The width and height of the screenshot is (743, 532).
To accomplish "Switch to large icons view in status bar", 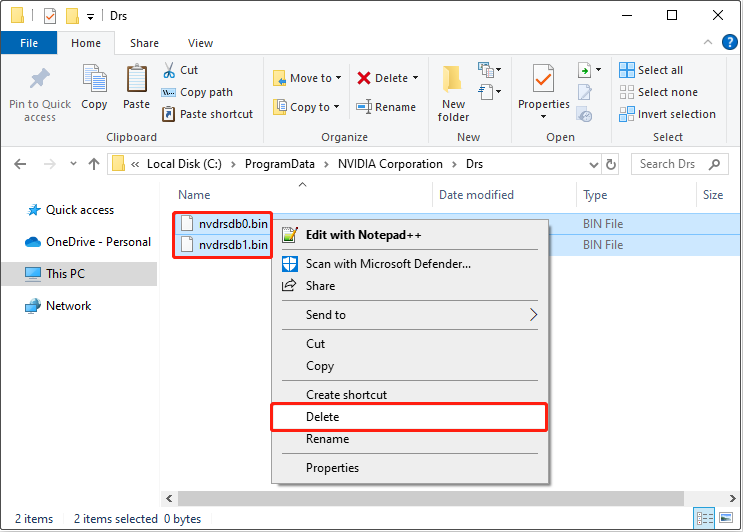I will [729, 519].
